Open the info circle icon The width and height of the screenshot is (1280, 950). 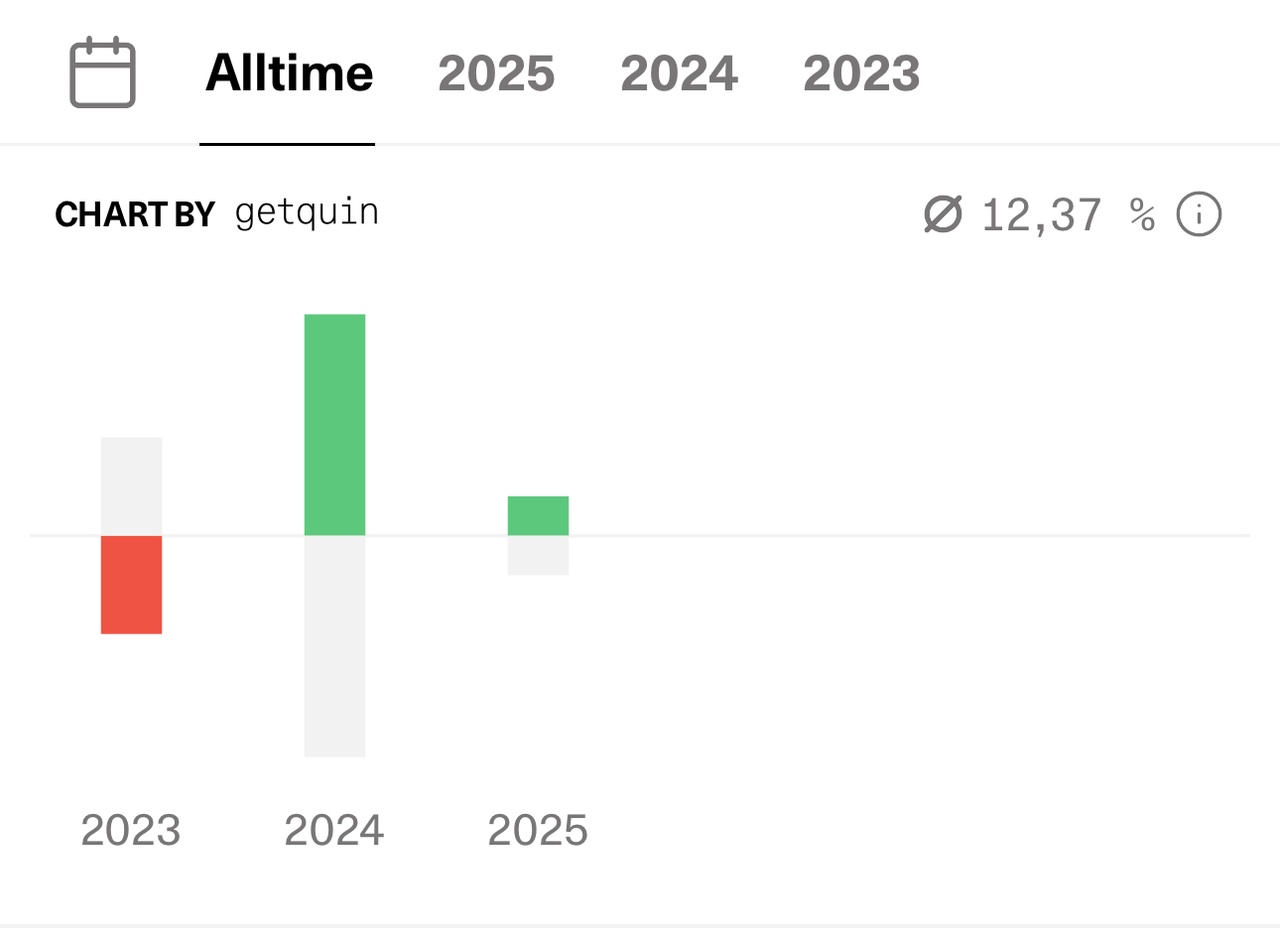1199,214
